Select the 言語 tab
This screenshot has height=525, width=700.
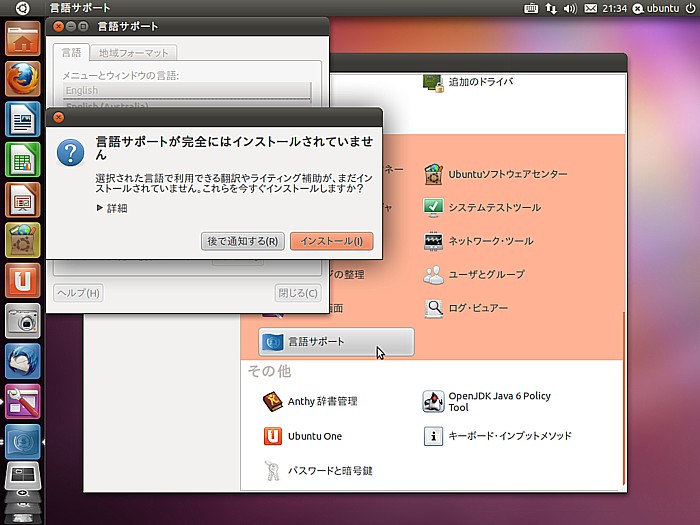71,53
